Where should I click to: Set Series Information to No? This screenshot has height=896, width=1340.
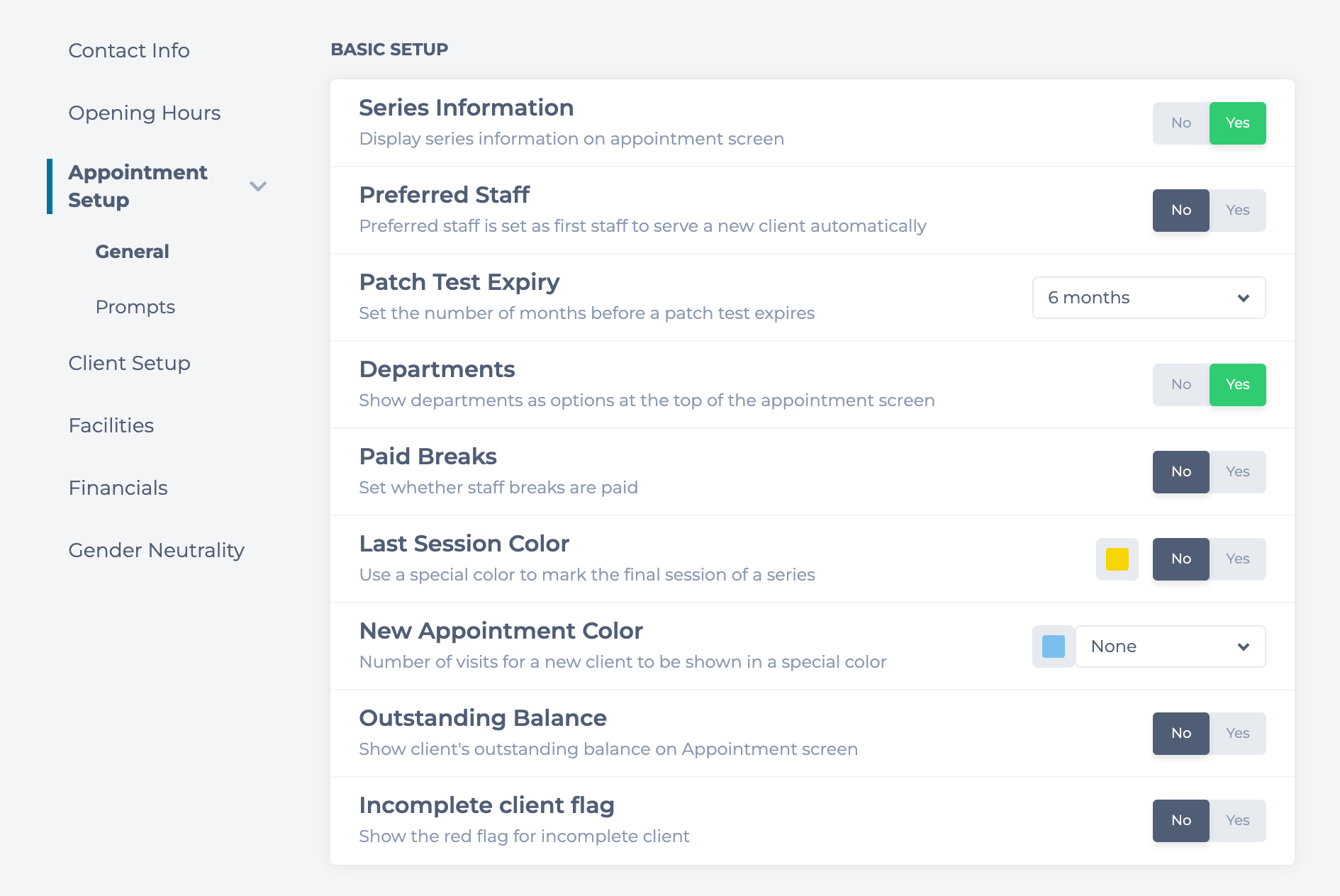tap(1180, 123)
